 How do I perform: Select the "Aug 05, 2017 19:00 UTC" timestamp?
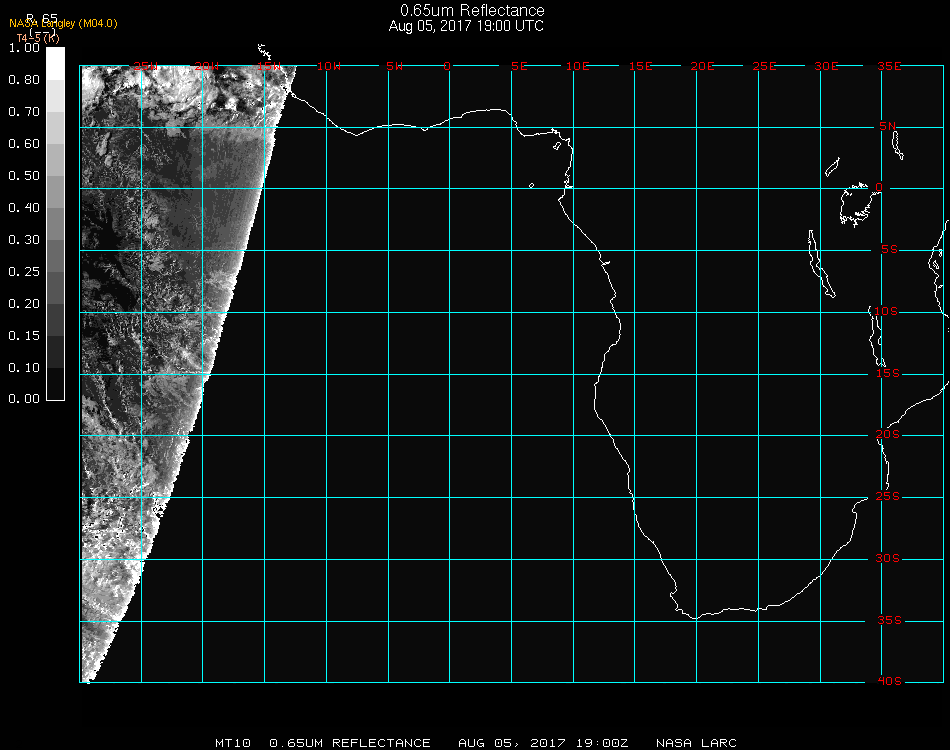(x=466, y=26)
